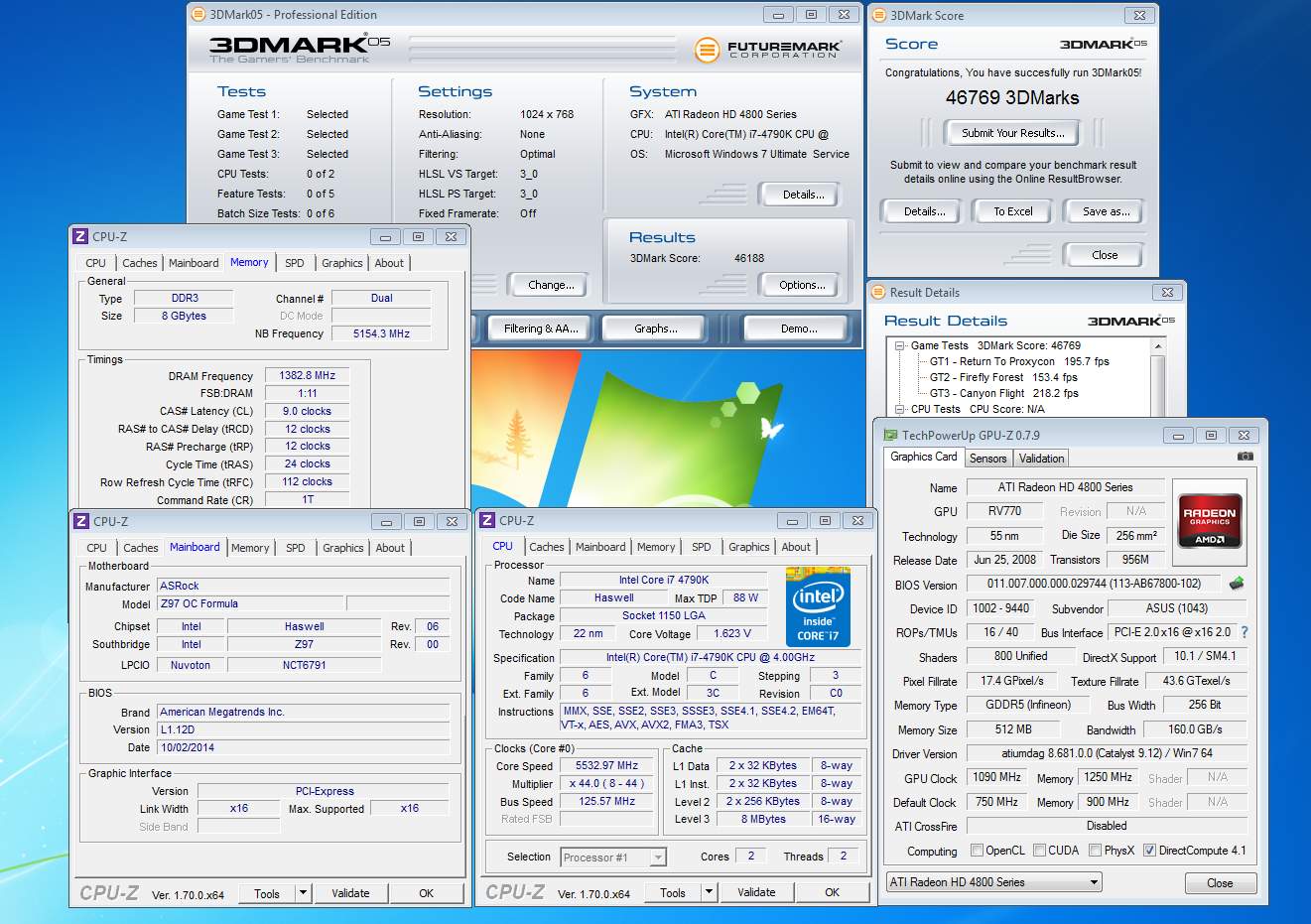1311x924 pixels.
Task: Click Tools button in CPU-Z CPU window
Action: pos(673,892)
